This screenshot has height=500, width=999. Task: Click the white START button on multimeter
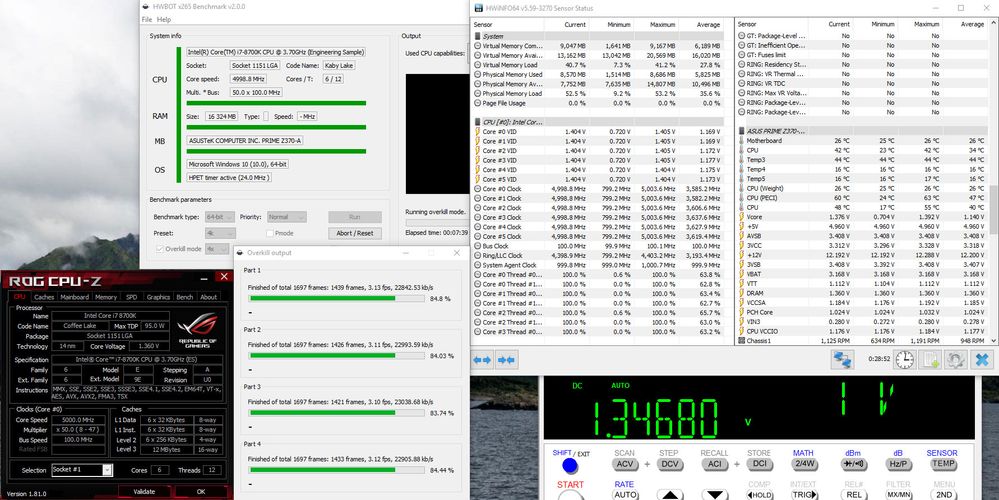point(570,496)
